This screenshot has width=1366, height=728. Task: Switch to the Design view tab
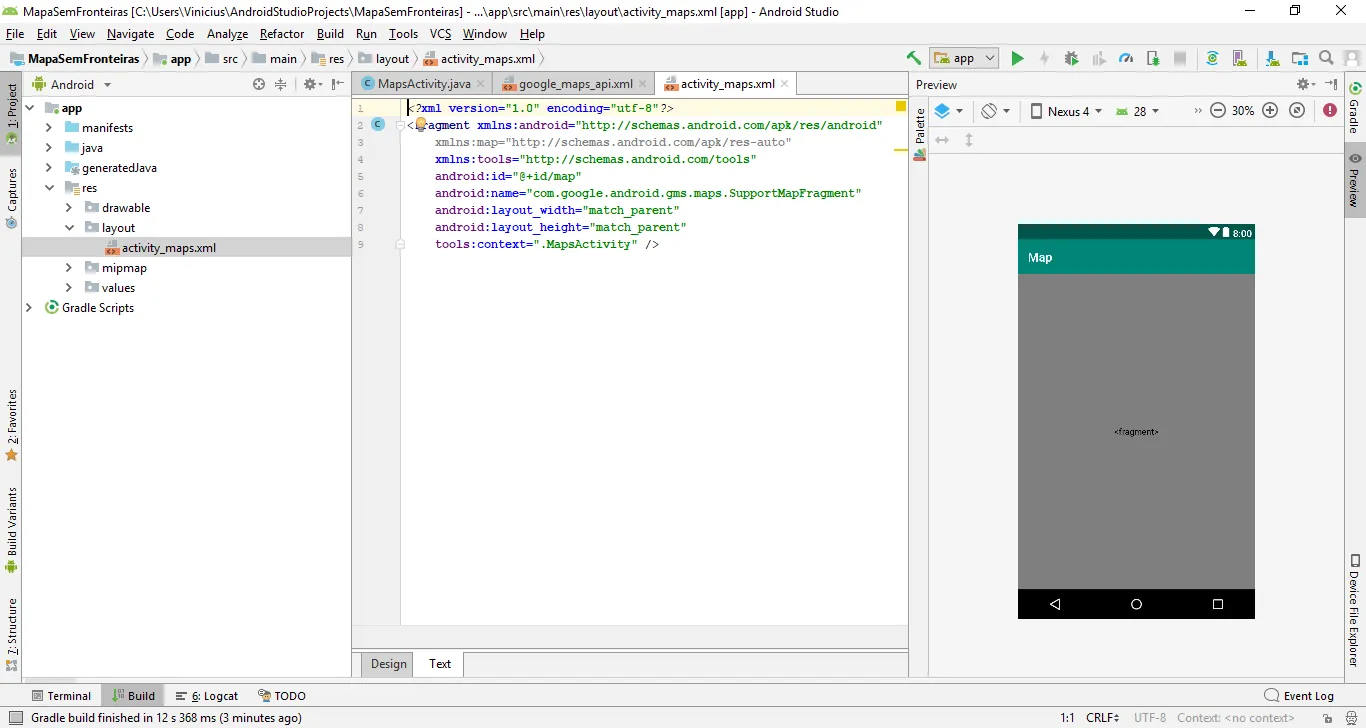pyautogui.click(x=388, y=664)
